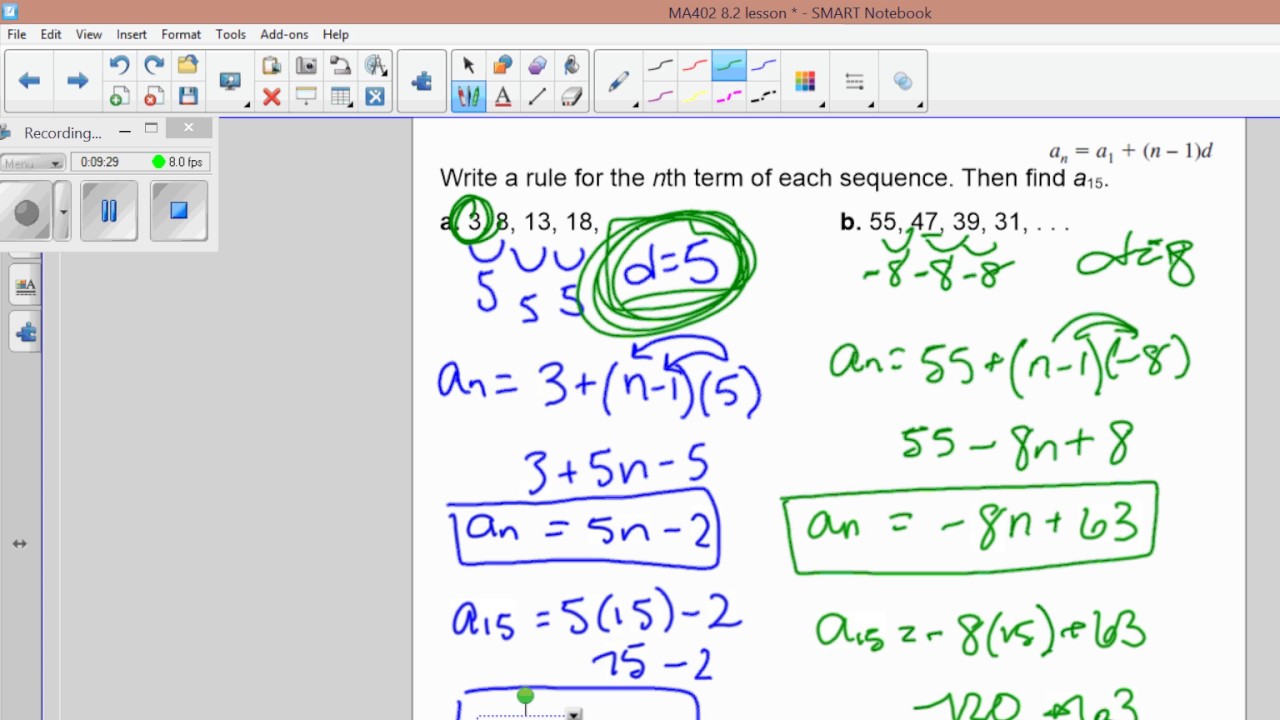
Task: Toggle the Pens tool button
Action: (x=468, y=97)
